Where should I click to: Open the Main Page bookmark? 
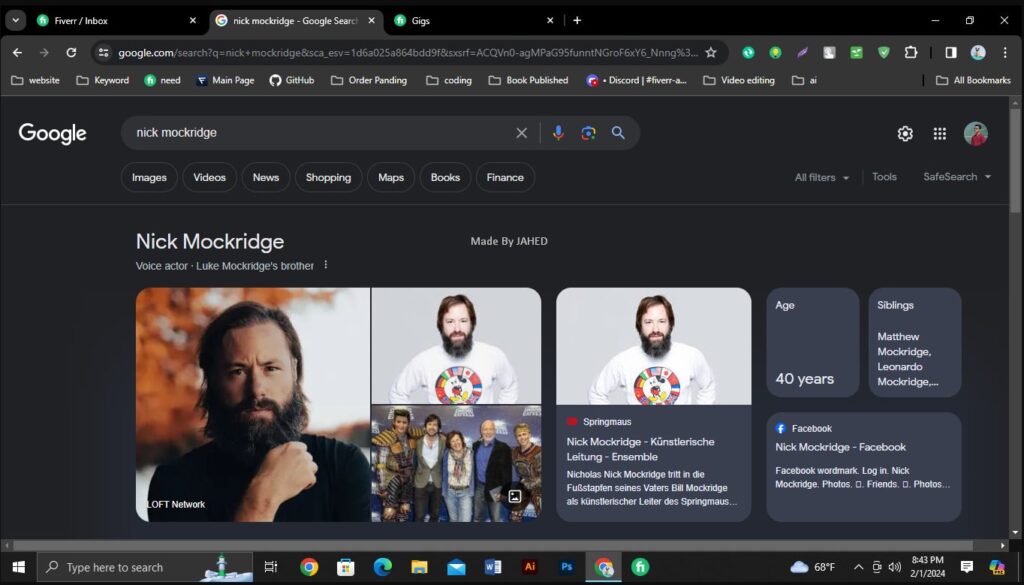[x=225, y=80]
